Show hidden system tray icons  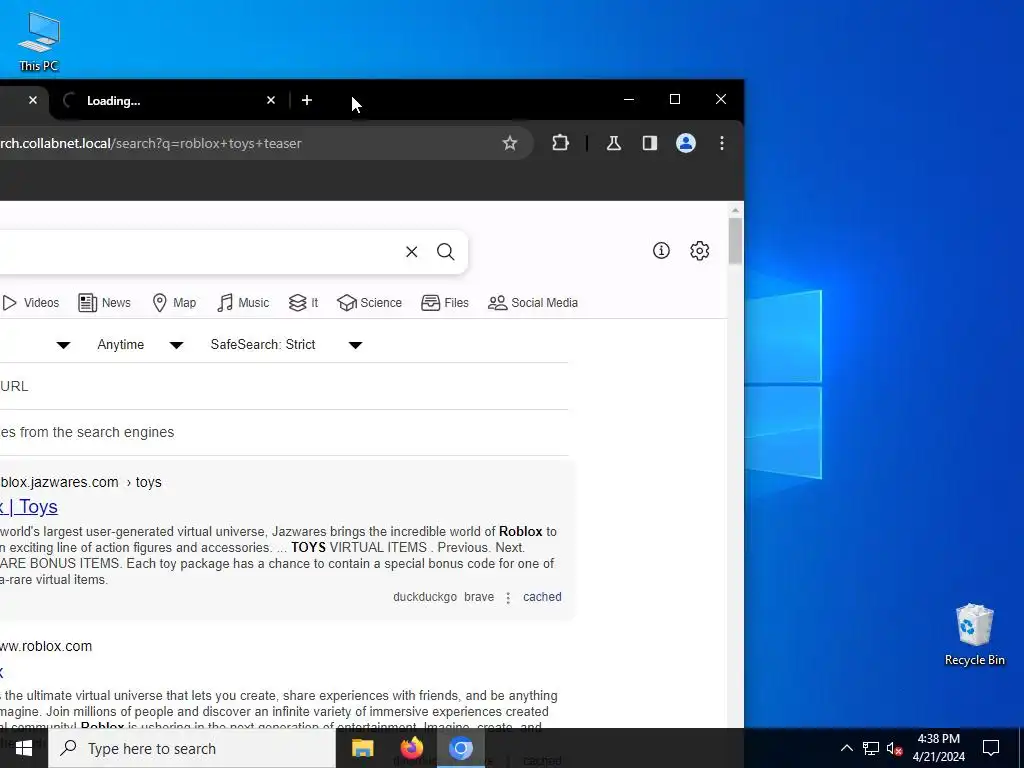coord(846,748)
